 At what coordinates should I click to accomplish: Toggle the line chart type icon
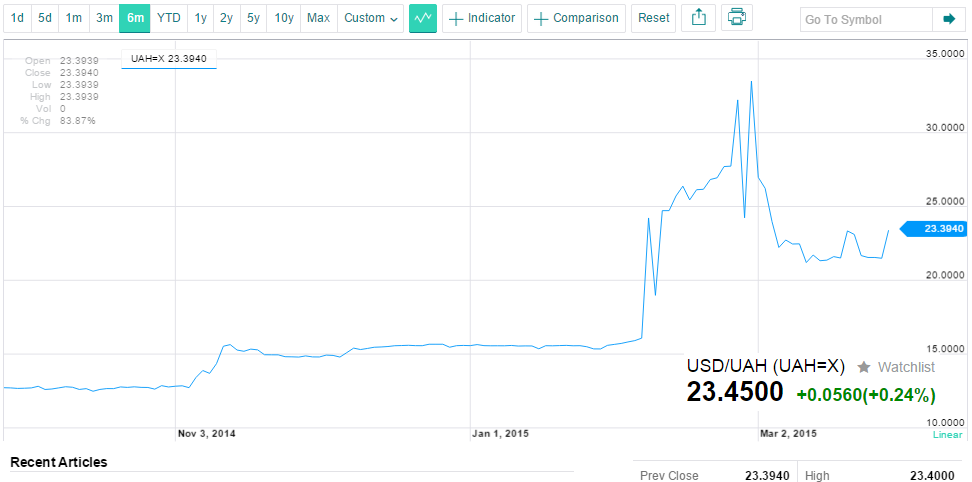tap(423, 18)
